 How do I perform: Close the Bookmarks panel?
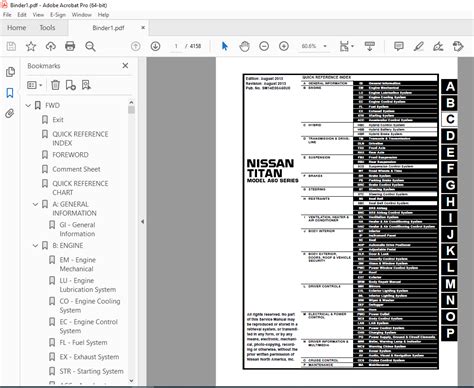tap(125, 66)
